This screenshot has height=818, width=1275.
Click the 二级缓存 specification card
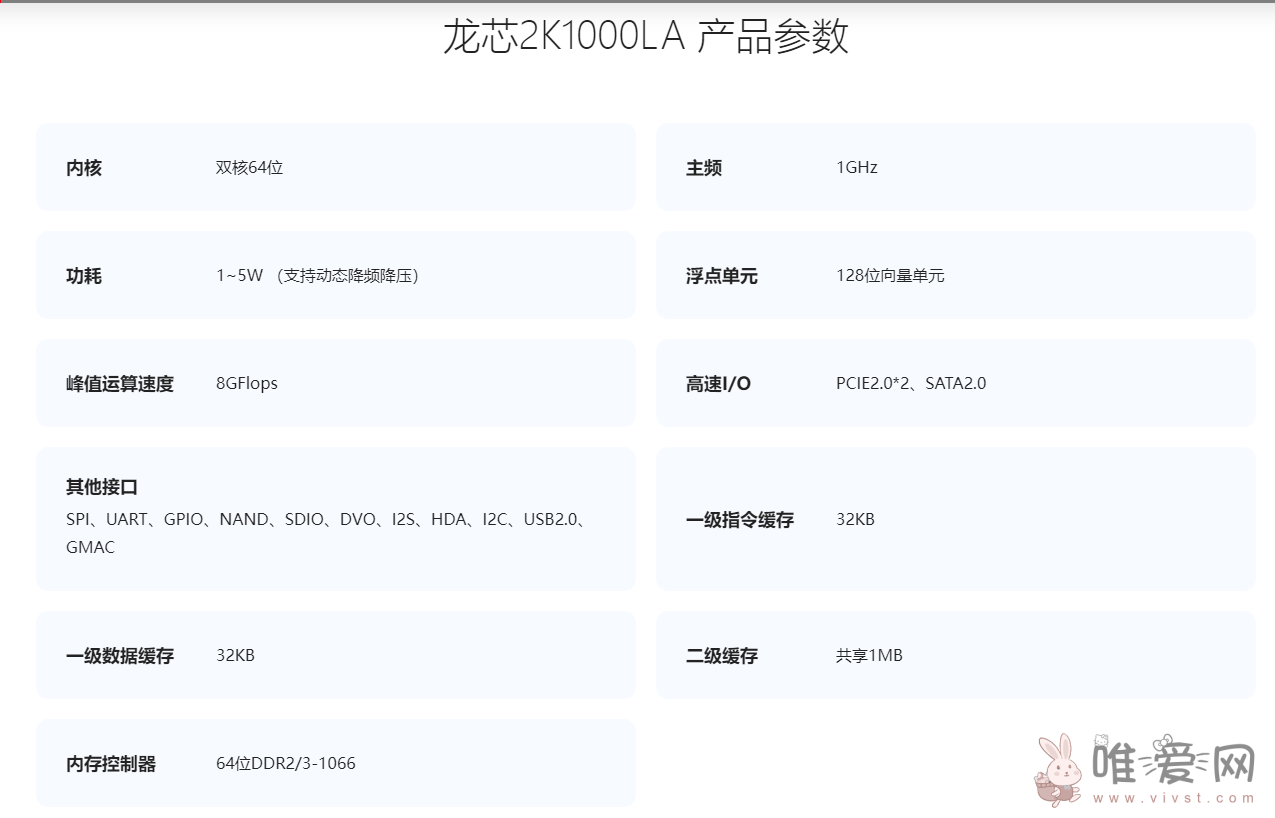(955, 655)
